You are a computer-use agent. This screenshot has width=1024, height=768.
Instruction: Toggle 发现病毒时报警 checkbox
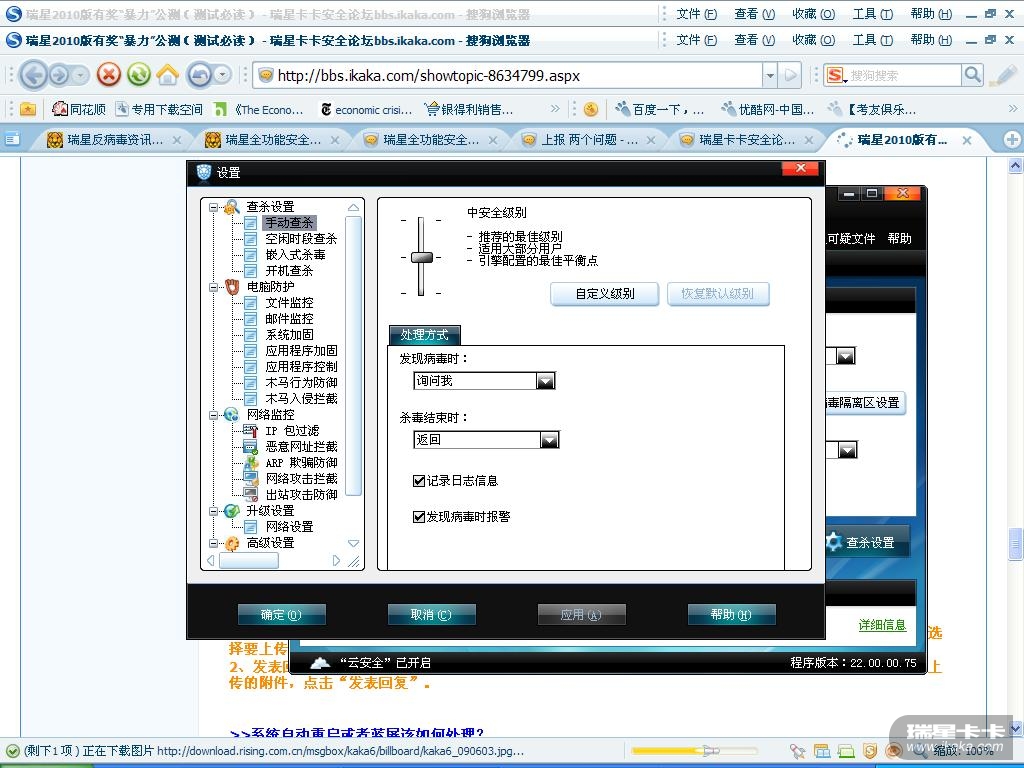pyautogui.click(x=419, y=517)
